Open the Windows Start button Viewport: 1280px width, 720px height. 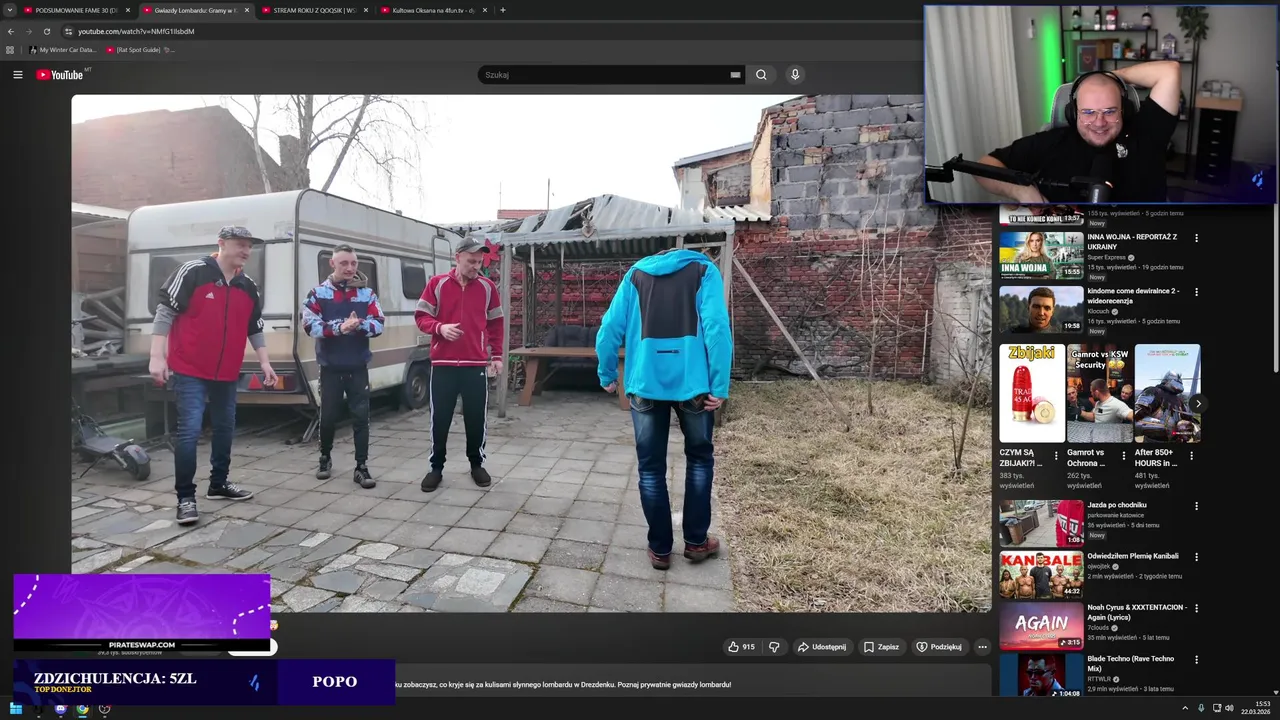pyautogui.click(x=16, y=709)
